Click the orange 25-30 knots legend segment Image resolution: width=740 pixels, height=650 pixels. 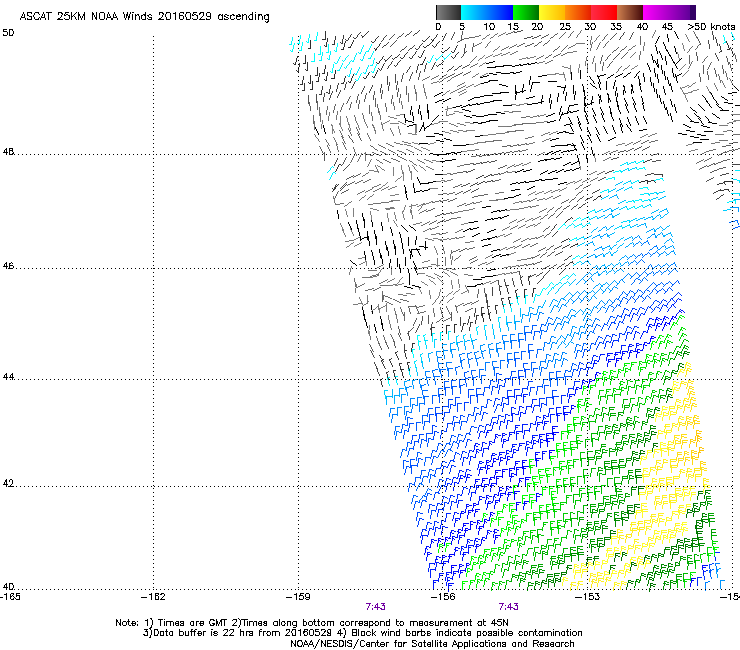click(578, 12)
